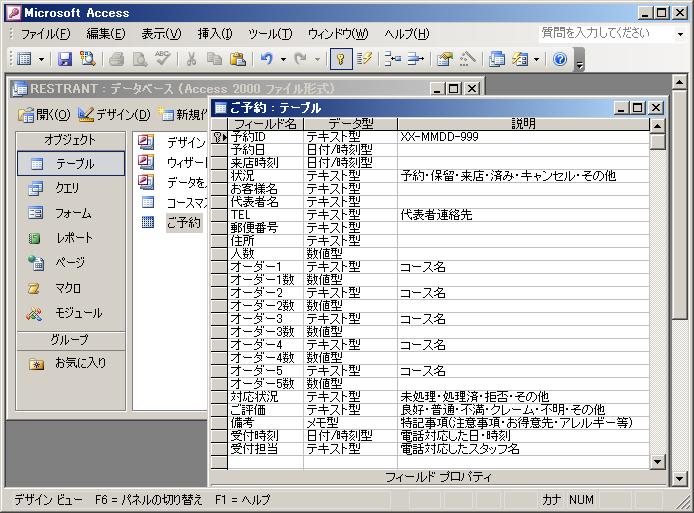694x513 pixels.
Task: Open the ツール(T) menu
Action: [270, 34]
